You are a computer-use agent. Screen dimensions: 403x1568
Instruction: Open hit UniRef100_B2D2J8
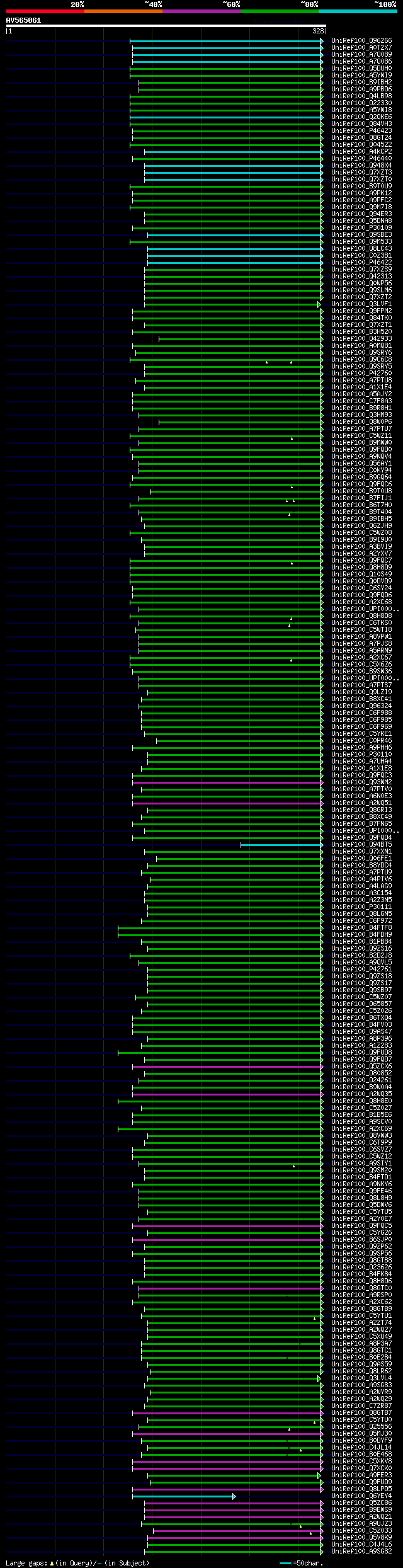pyautogui.click(x=361, y=956)
